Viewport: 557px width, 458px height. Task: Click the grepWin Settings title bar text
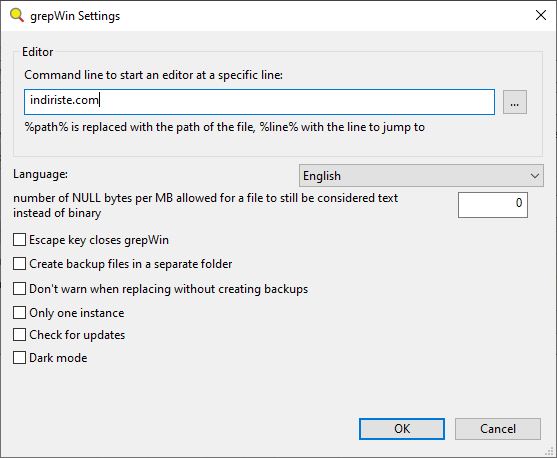click(x=75, y=16)
